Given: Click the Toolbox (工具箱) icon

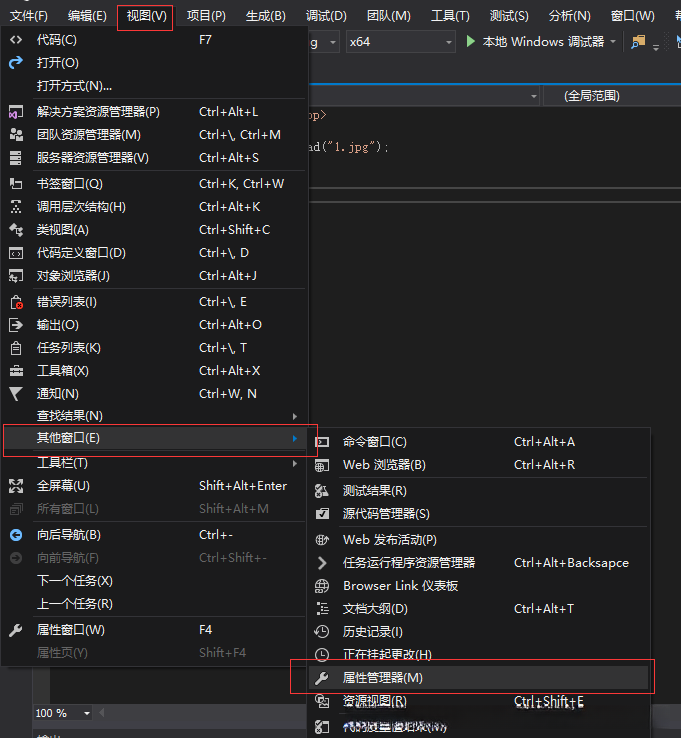Looking at the screenshot, I should (16, 371).
